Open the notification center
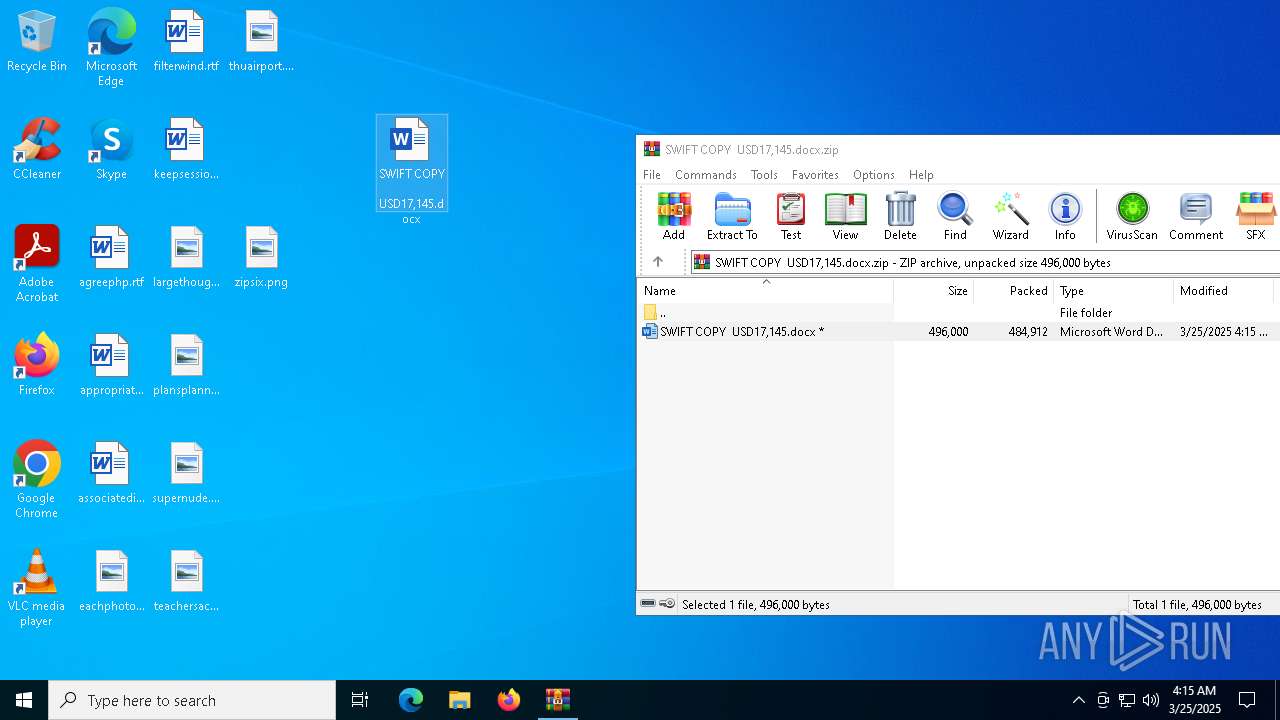This screenshot has height=720, width=1280. (1247, 700)
